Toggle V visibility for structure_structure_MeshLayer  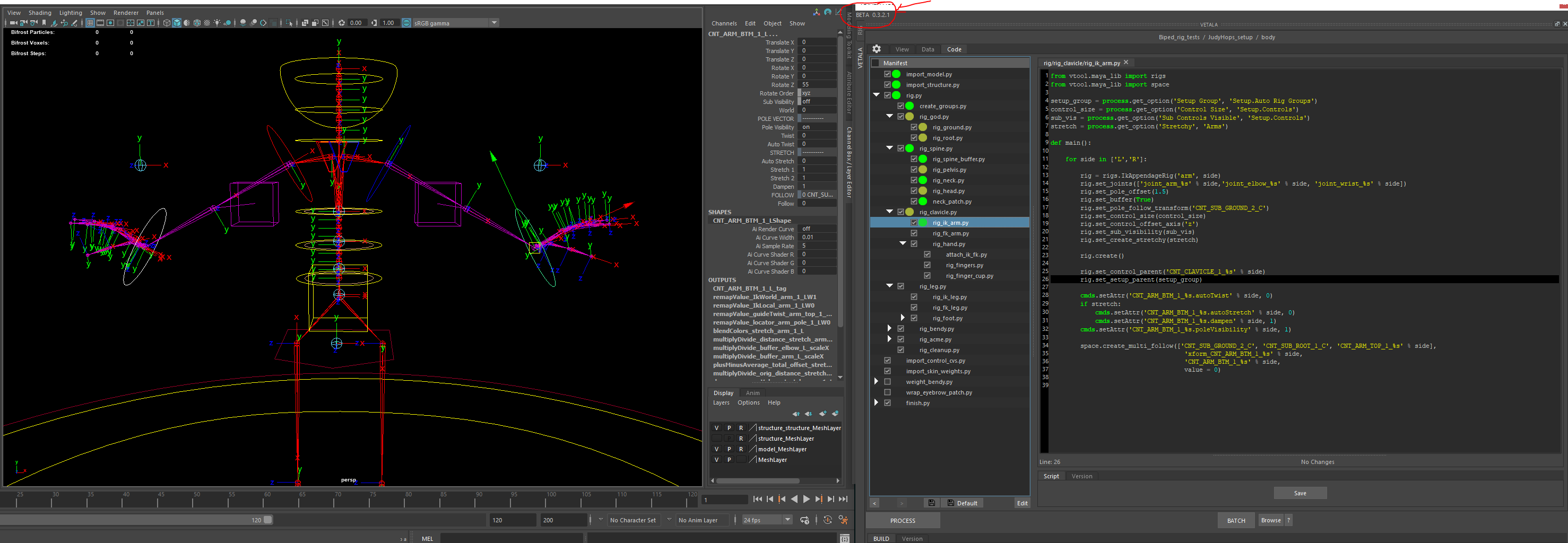[716, 427]
